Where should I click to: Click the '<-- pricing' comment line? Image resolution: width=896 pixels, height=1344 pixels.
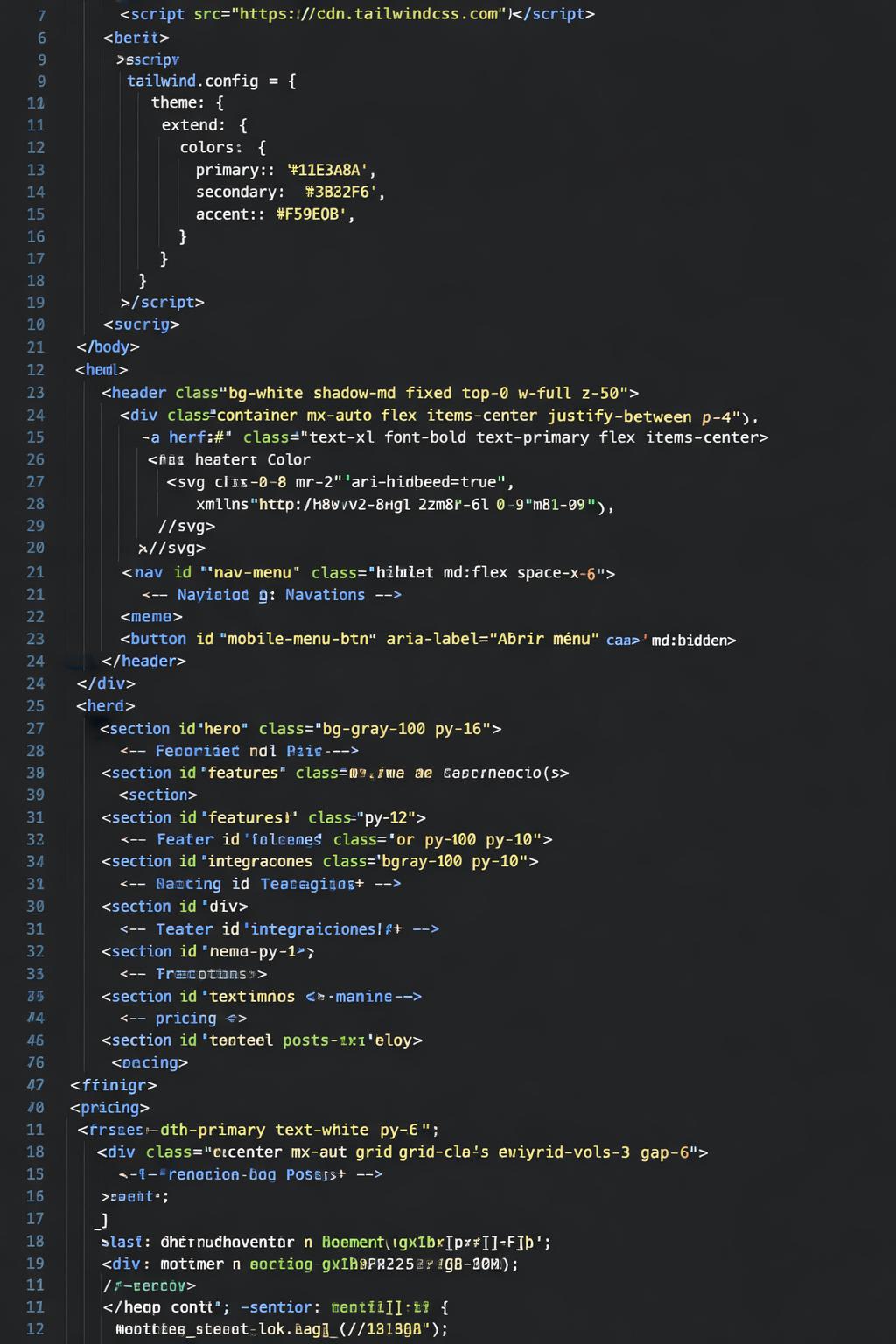click(183, 1018)
